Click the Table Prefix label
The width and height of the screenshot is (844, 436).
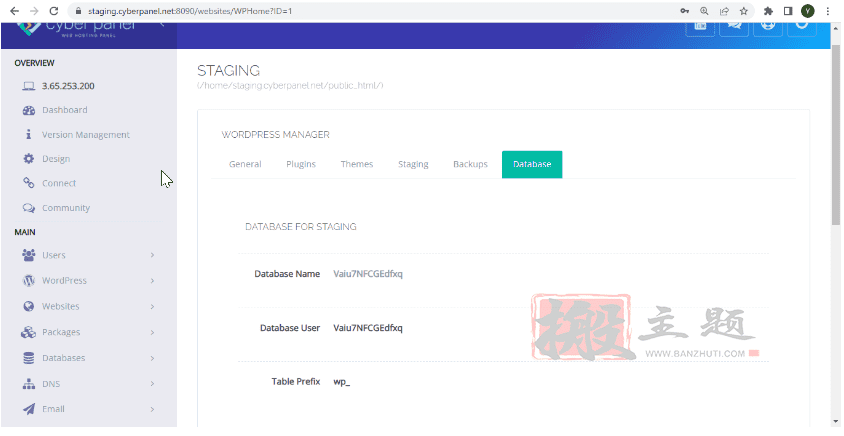click(x=296, y=382)
